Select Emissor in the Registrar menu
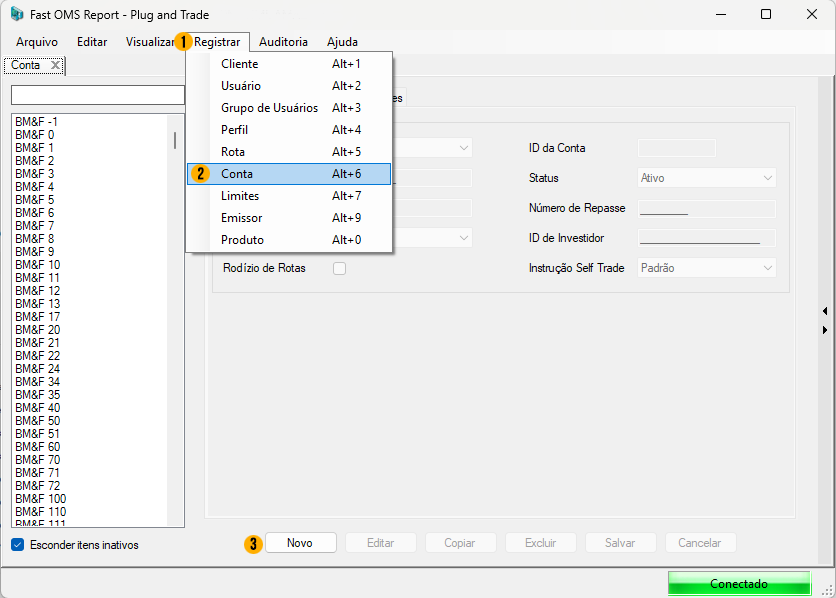The image size is (836, 598). [289, 218]
